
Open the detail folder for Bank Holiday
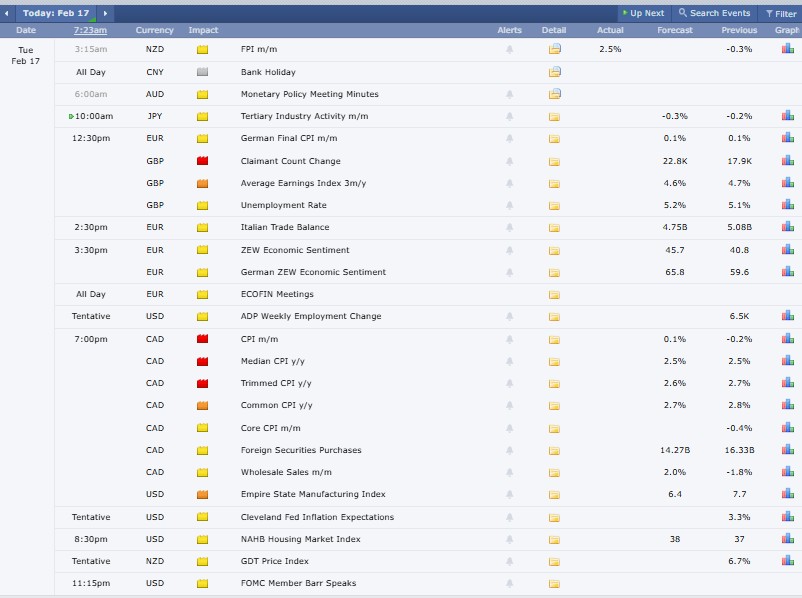[x=553, y=70]
